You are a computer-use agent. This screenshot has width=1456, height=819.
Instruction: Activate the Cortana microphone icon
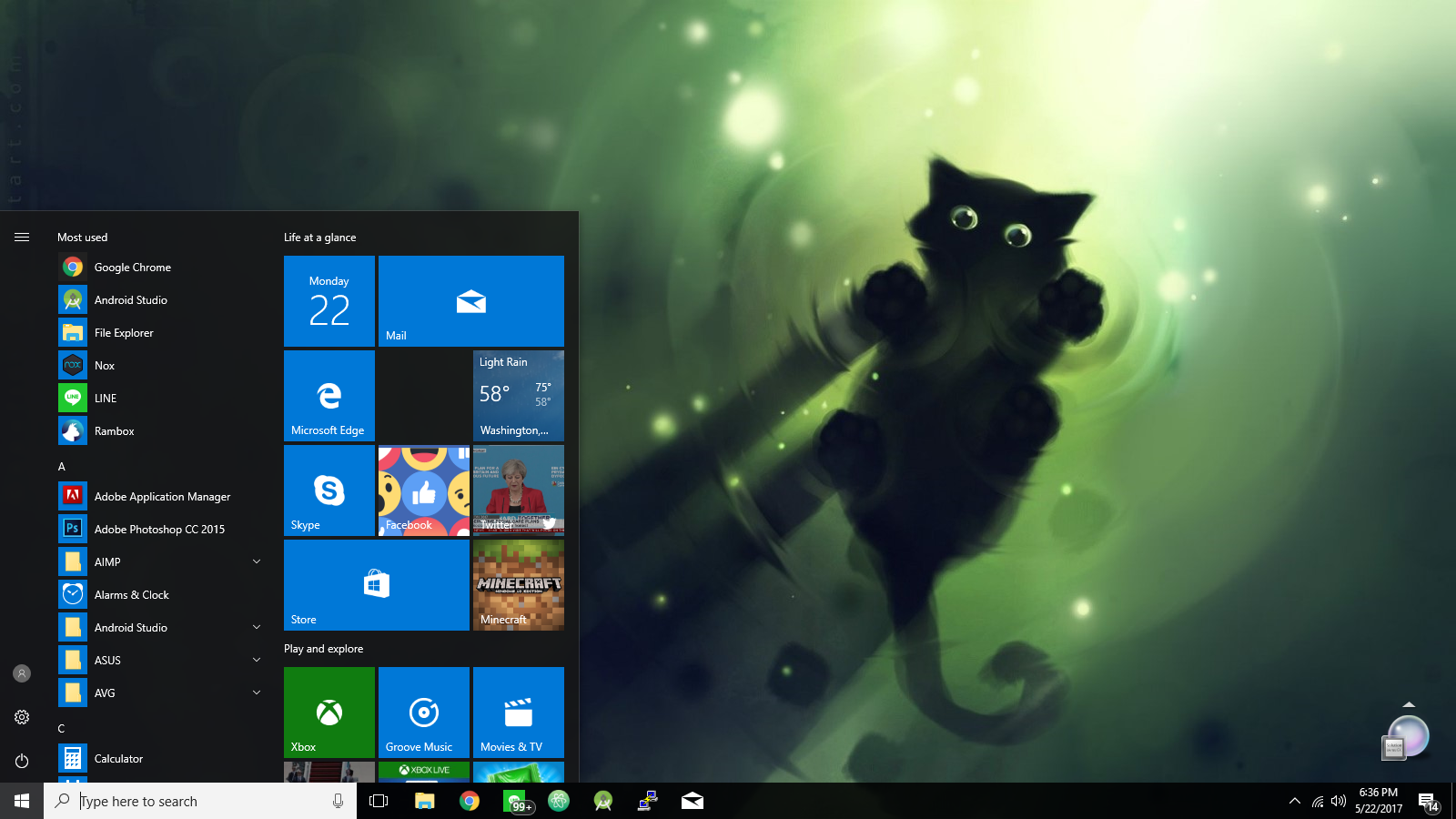[338, 801]
